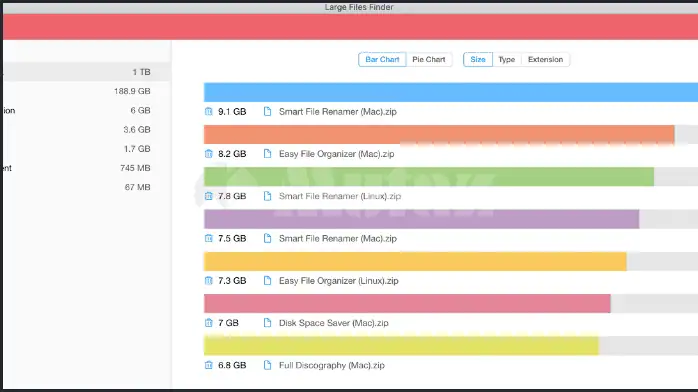The width and height of the screenshot is (698, 392).
Task: Click the trash icon beside 6.8 GB
Action: [208, 365]
